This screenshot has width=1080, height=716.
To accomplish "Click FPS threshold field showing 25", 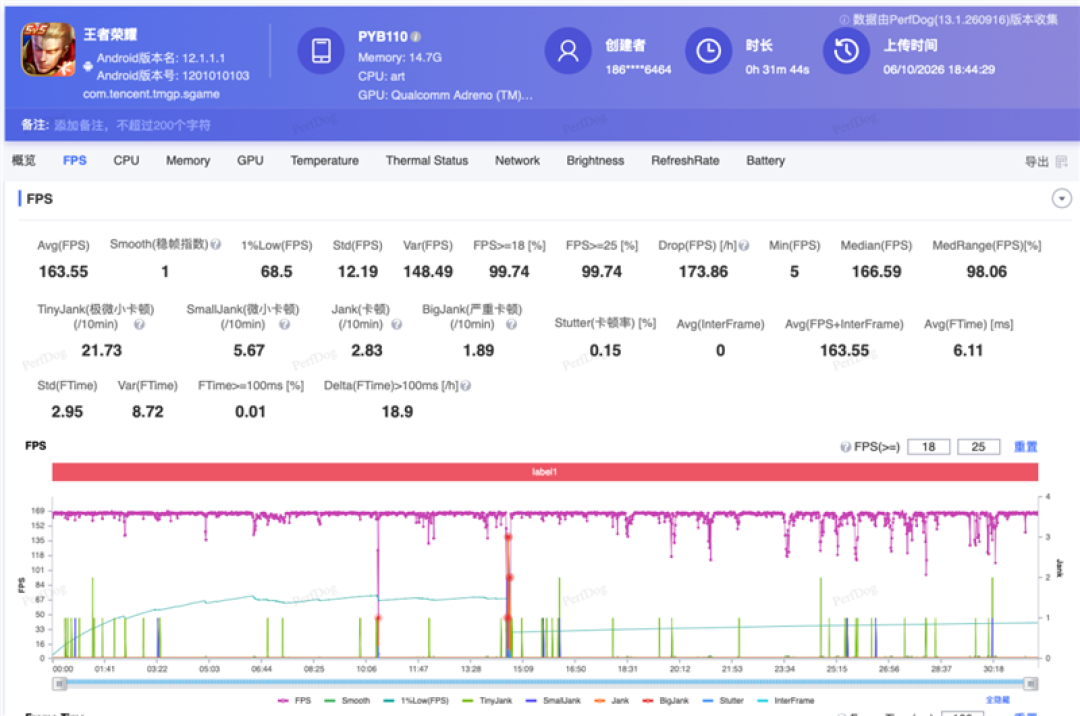I will tap(978, 448).
